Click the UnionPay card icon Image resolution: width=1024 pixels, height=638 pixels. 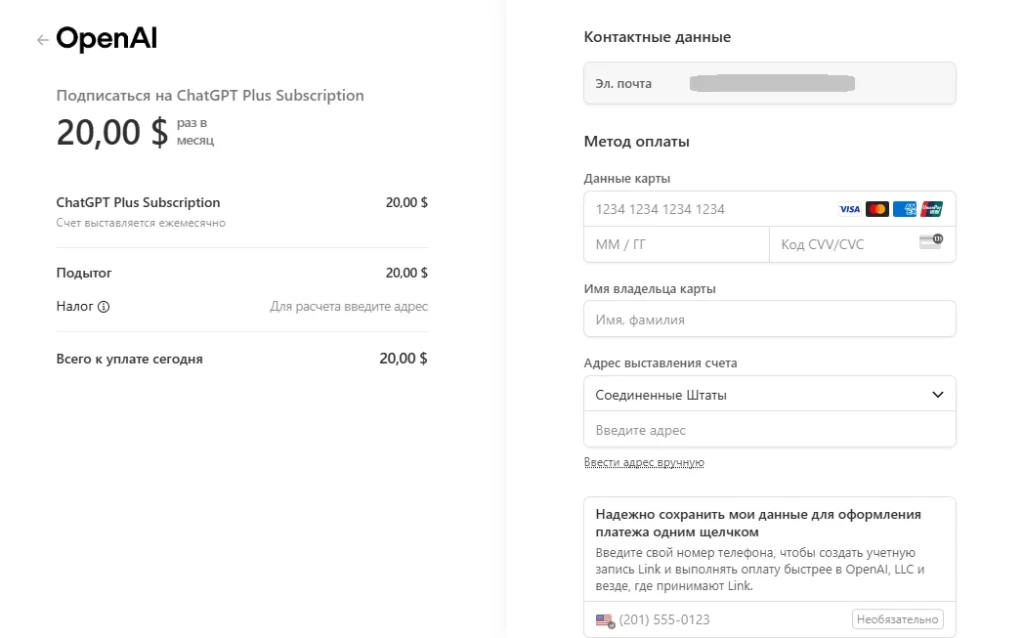[932, 209]
